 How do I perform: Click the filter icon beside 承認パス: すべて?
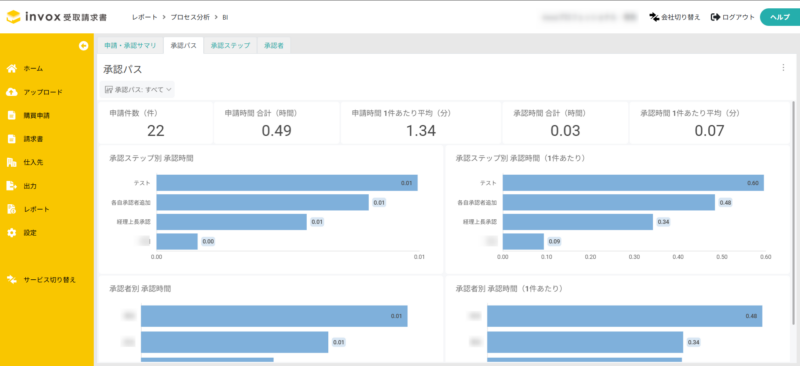point(108,89)
